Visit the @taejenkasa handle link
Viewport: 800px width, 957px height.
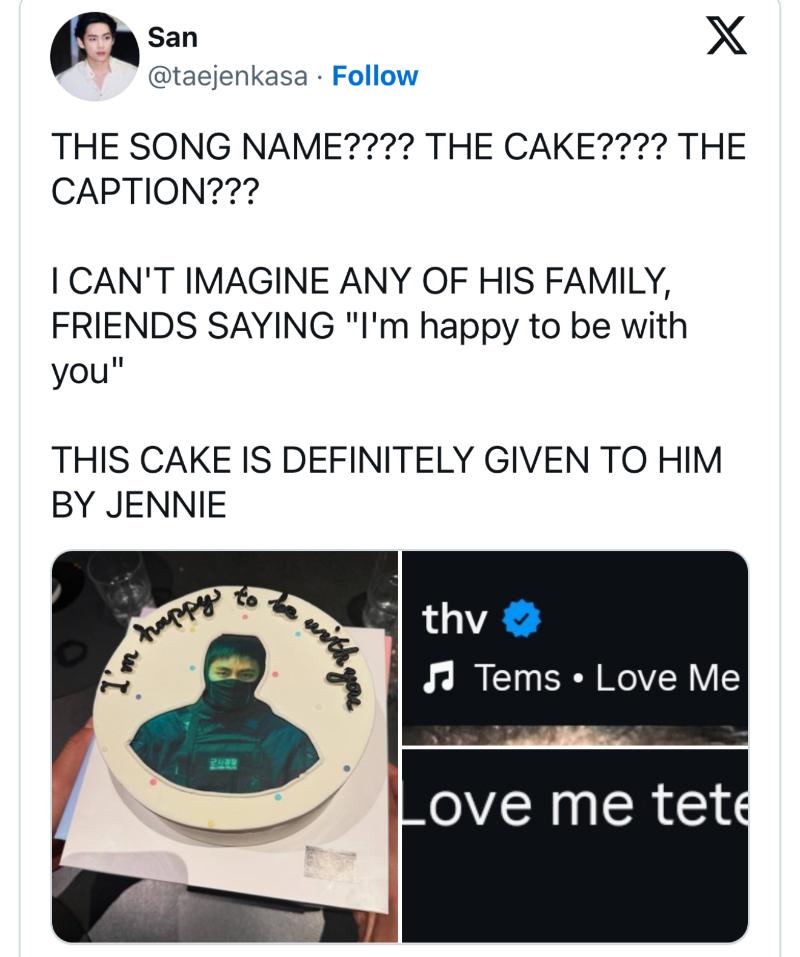[227, 76]
